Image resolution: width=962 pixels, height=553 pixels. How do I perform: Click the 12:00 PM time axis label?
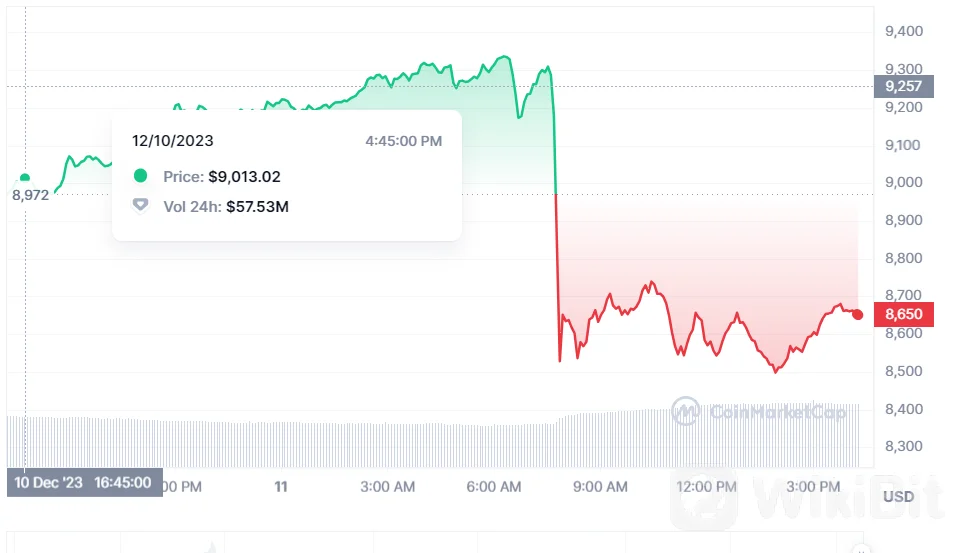(x=708, y=487)
